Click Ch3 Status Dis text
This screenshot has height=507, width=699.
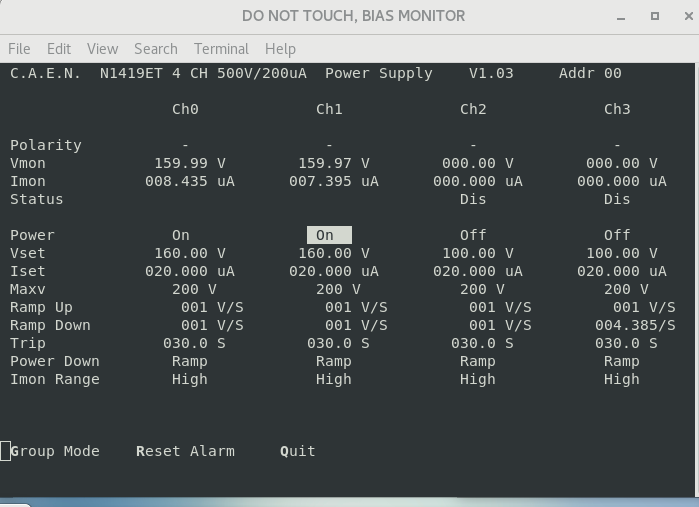(617, 199)
